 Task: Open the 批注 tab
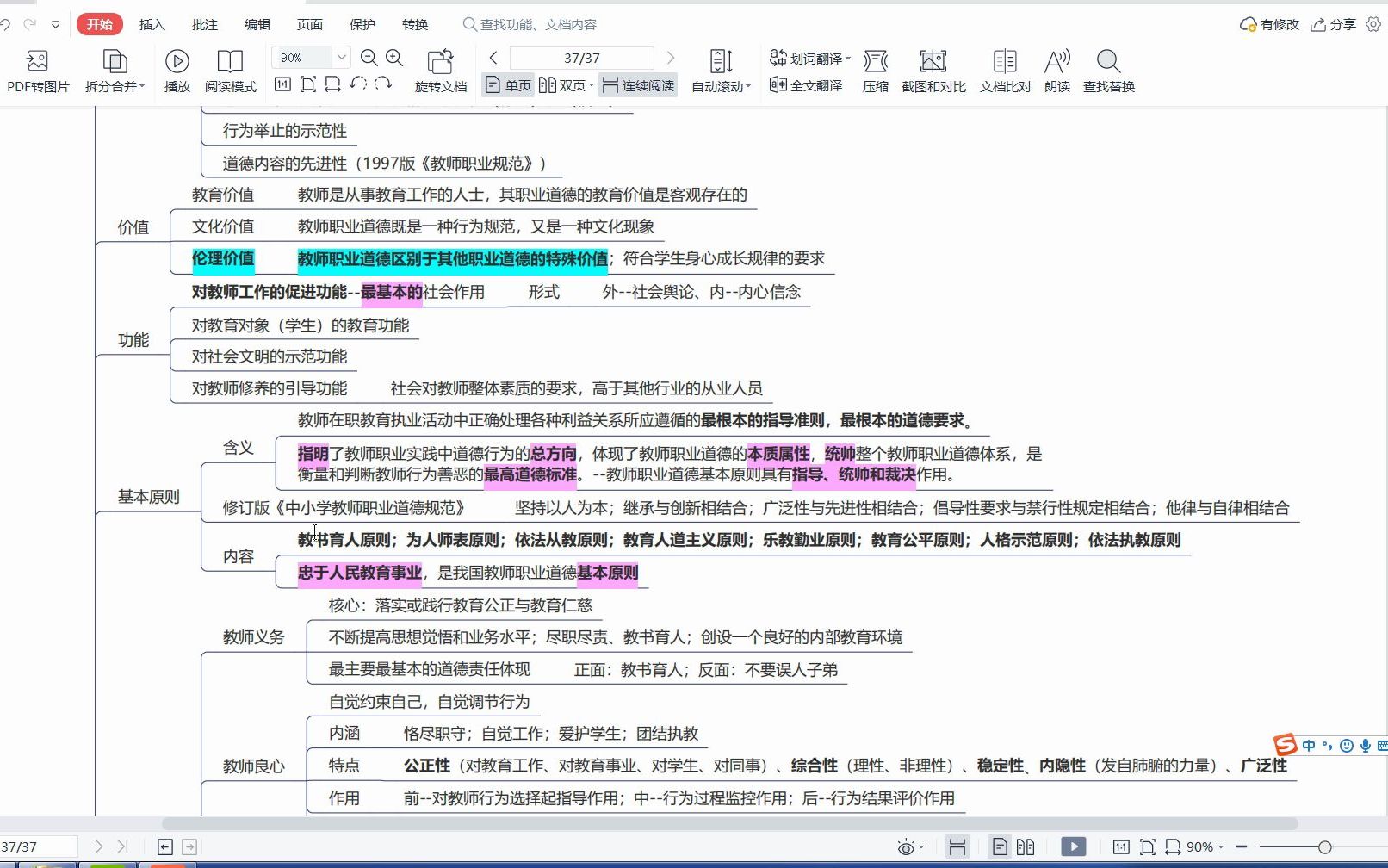point(204,24)
